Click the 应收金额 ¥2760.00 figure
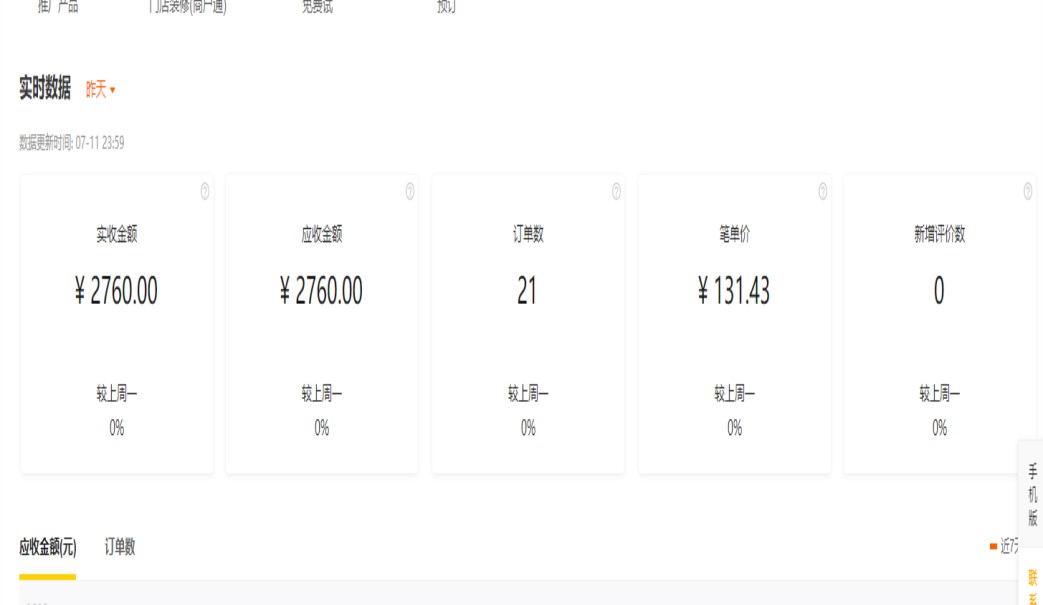Viewport: 1043px width, 605px height. click(321, 291)
